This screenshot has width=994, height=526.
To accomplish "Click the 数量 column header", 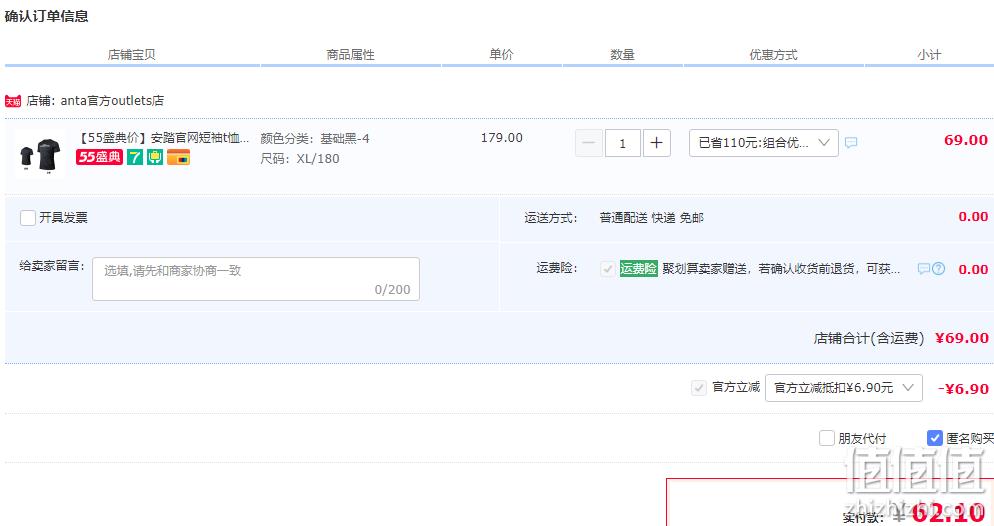I will tap(623, 55).
